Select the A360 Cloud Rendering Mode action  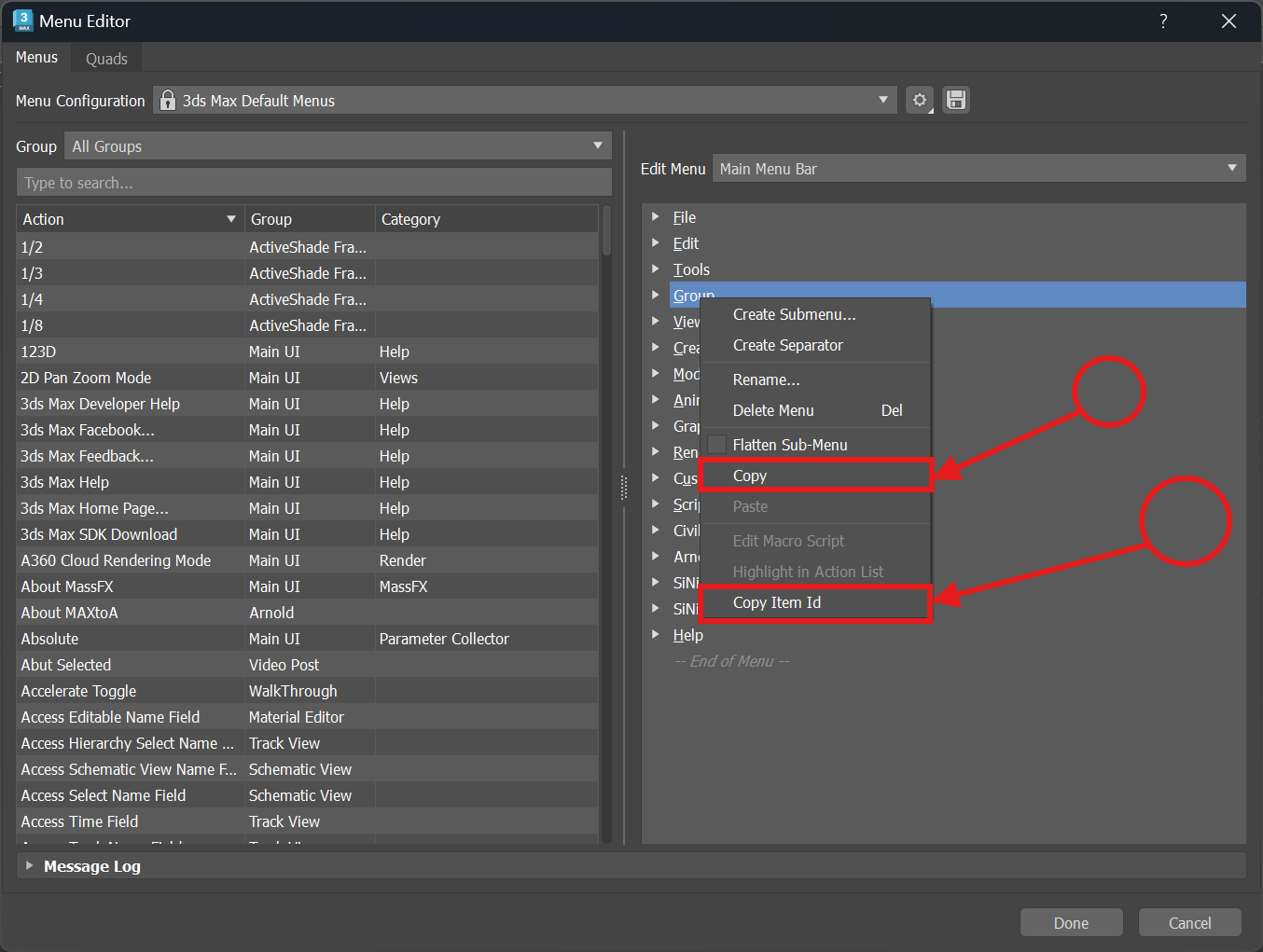pos(308,560)
